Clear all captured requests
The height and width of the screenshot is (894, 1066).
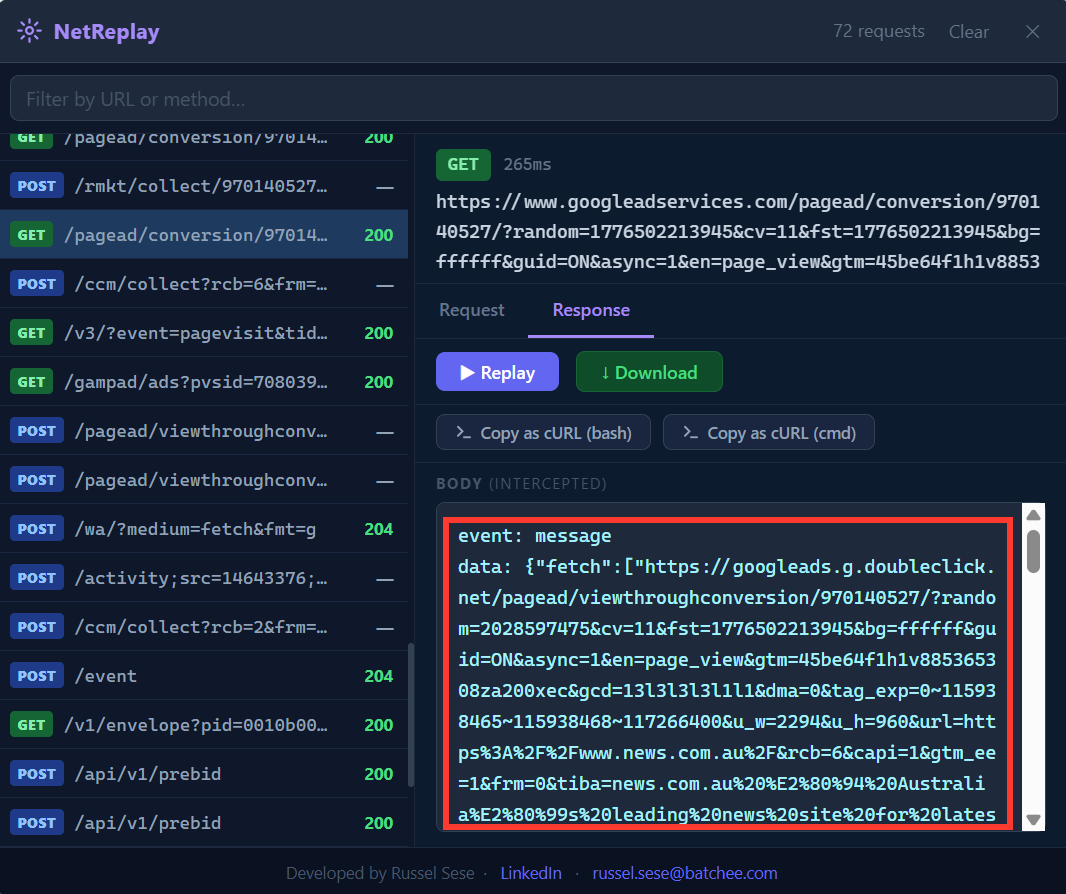[968, 32]
